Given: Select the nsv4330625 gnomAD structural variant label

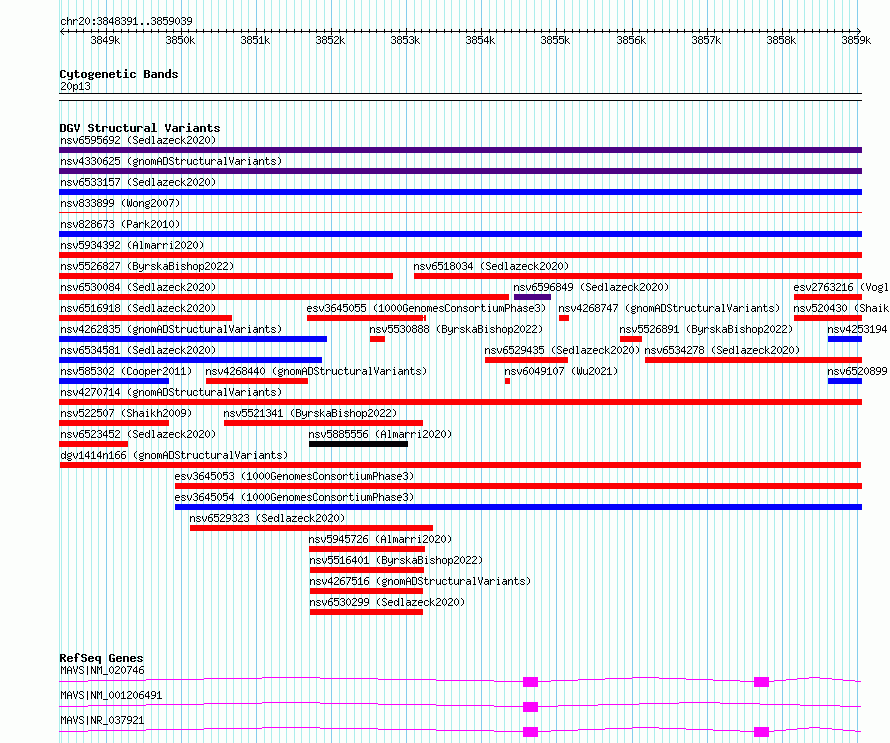Looking at the screenshot, I should 171,161.
